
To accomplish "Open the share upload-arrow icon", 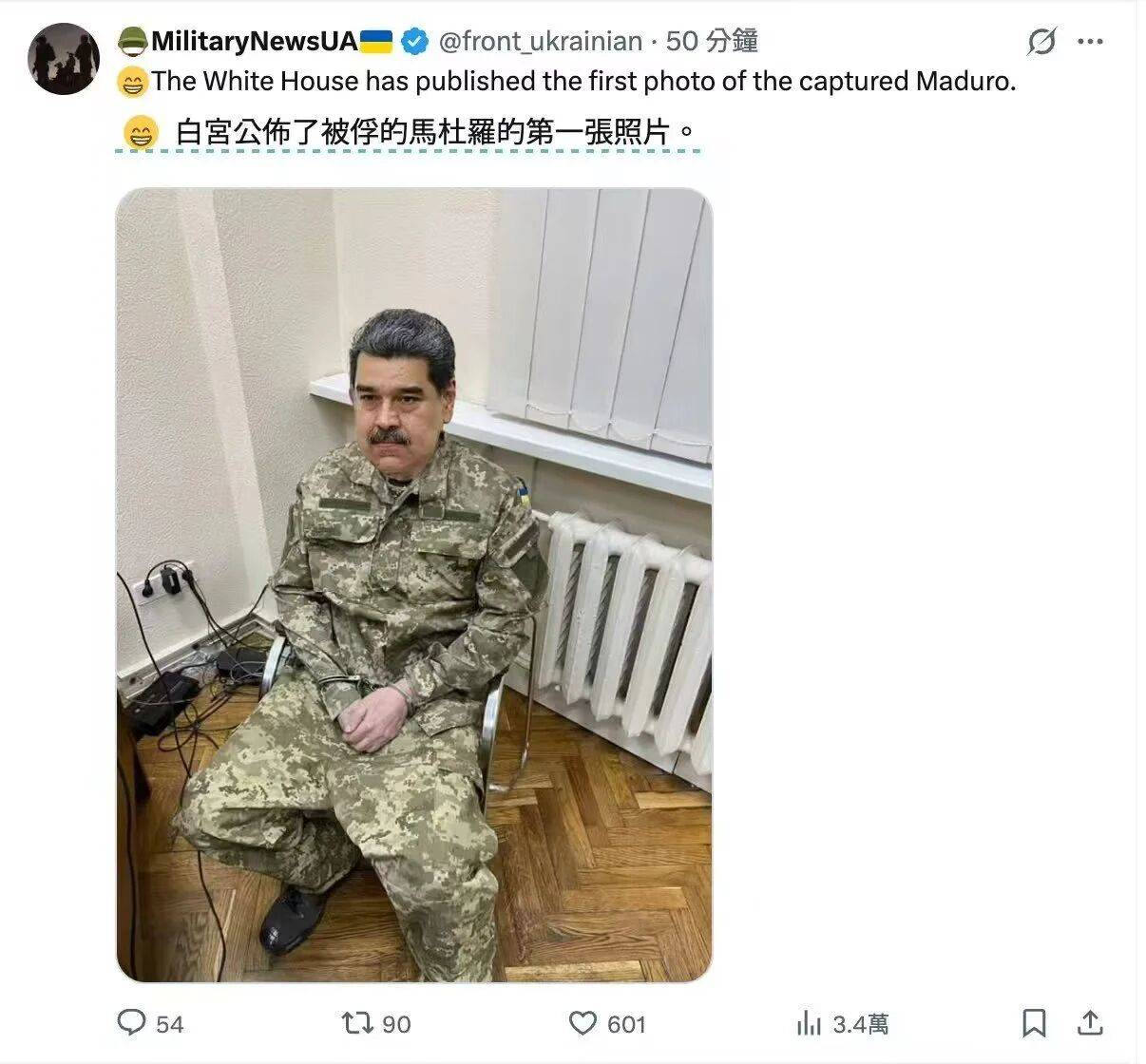I will pyautogui.click(x=1091, y=1022).
